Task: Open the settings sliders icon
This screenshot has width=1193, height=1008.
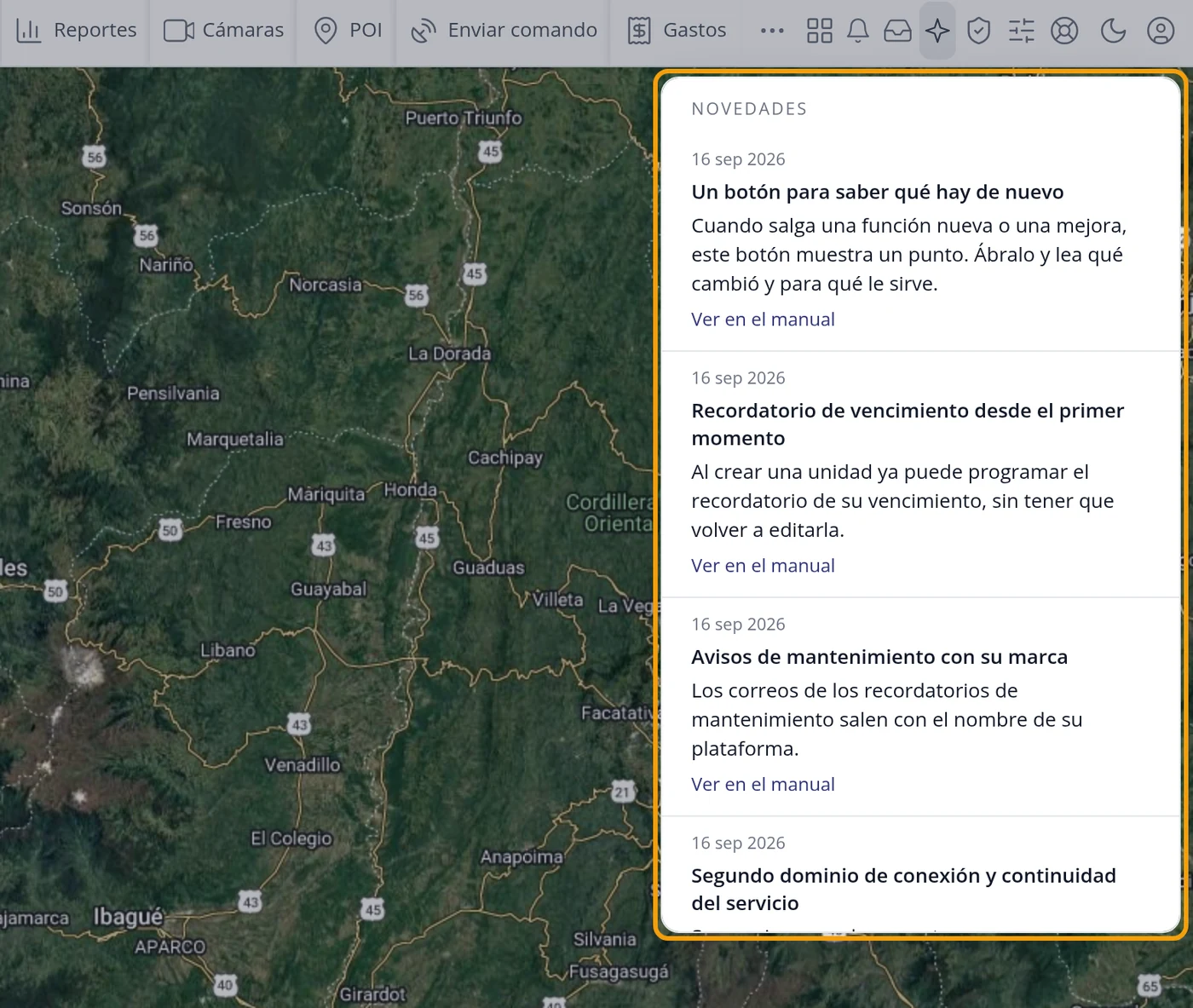Action: pos(1021,31)
